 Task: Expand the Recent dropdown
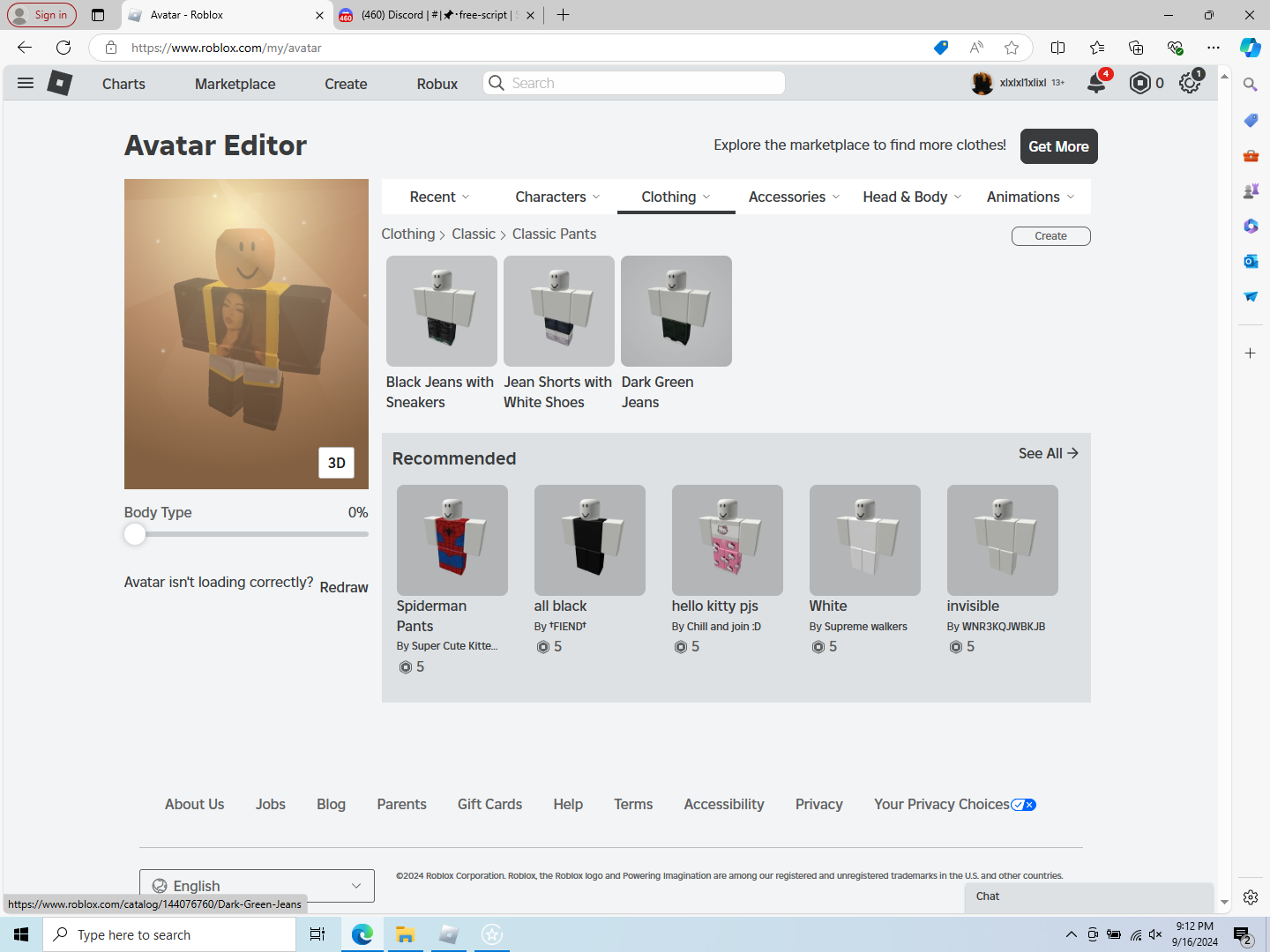439,197
